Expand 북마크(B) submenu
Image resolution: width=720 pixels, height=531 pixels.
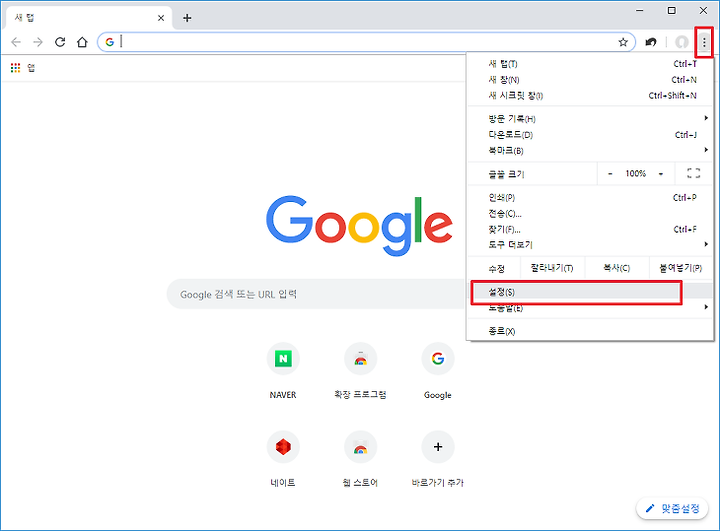point(590,150)
